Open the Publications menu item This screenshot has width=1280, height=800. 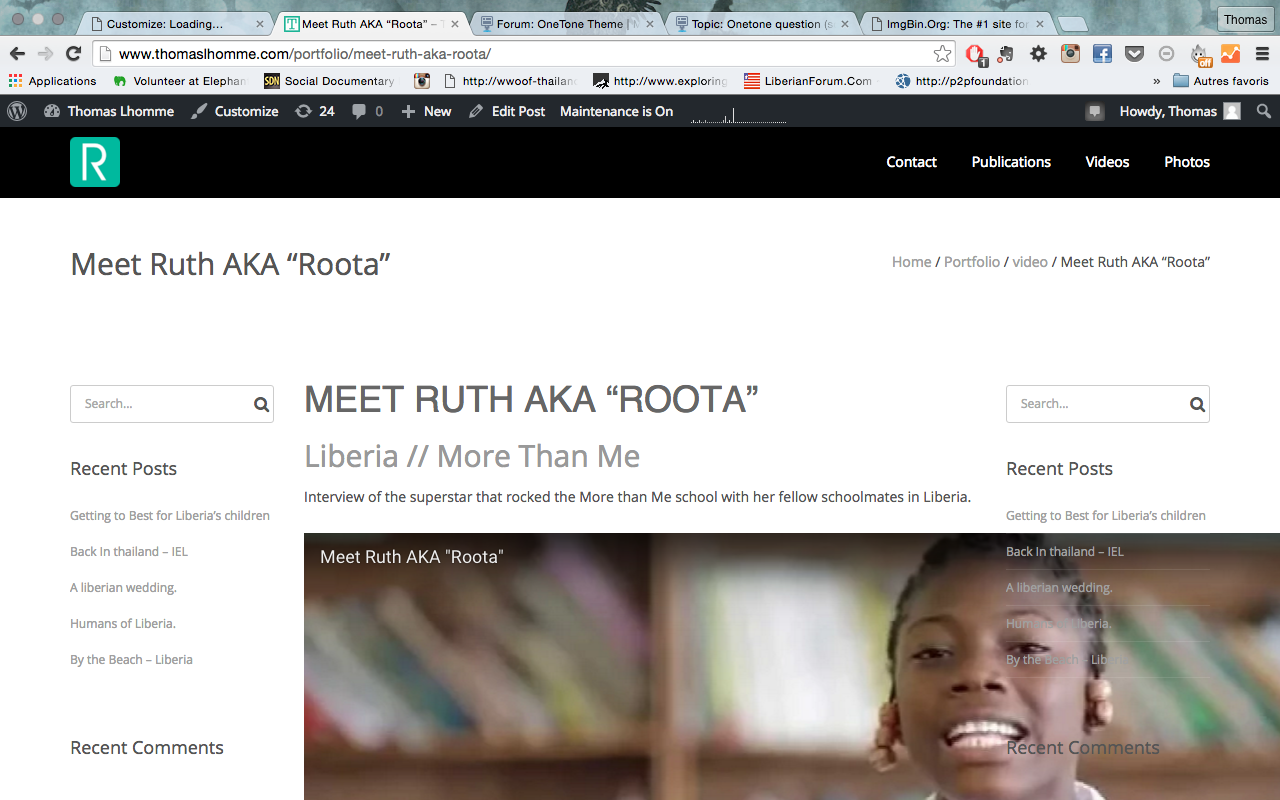tap(1011, 162)
